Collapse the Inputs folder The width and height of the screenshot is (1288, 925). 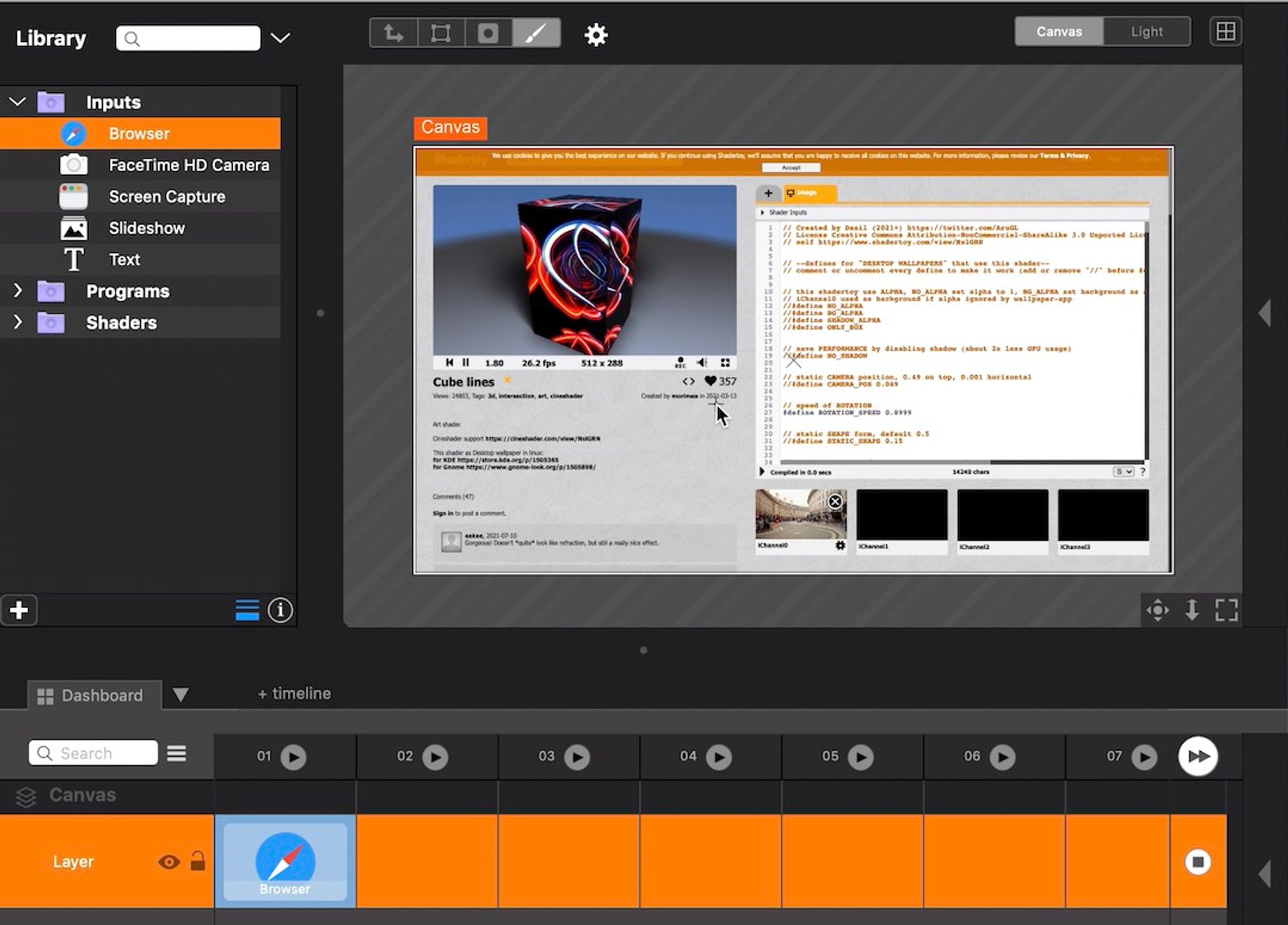click(x=17, y=102)
